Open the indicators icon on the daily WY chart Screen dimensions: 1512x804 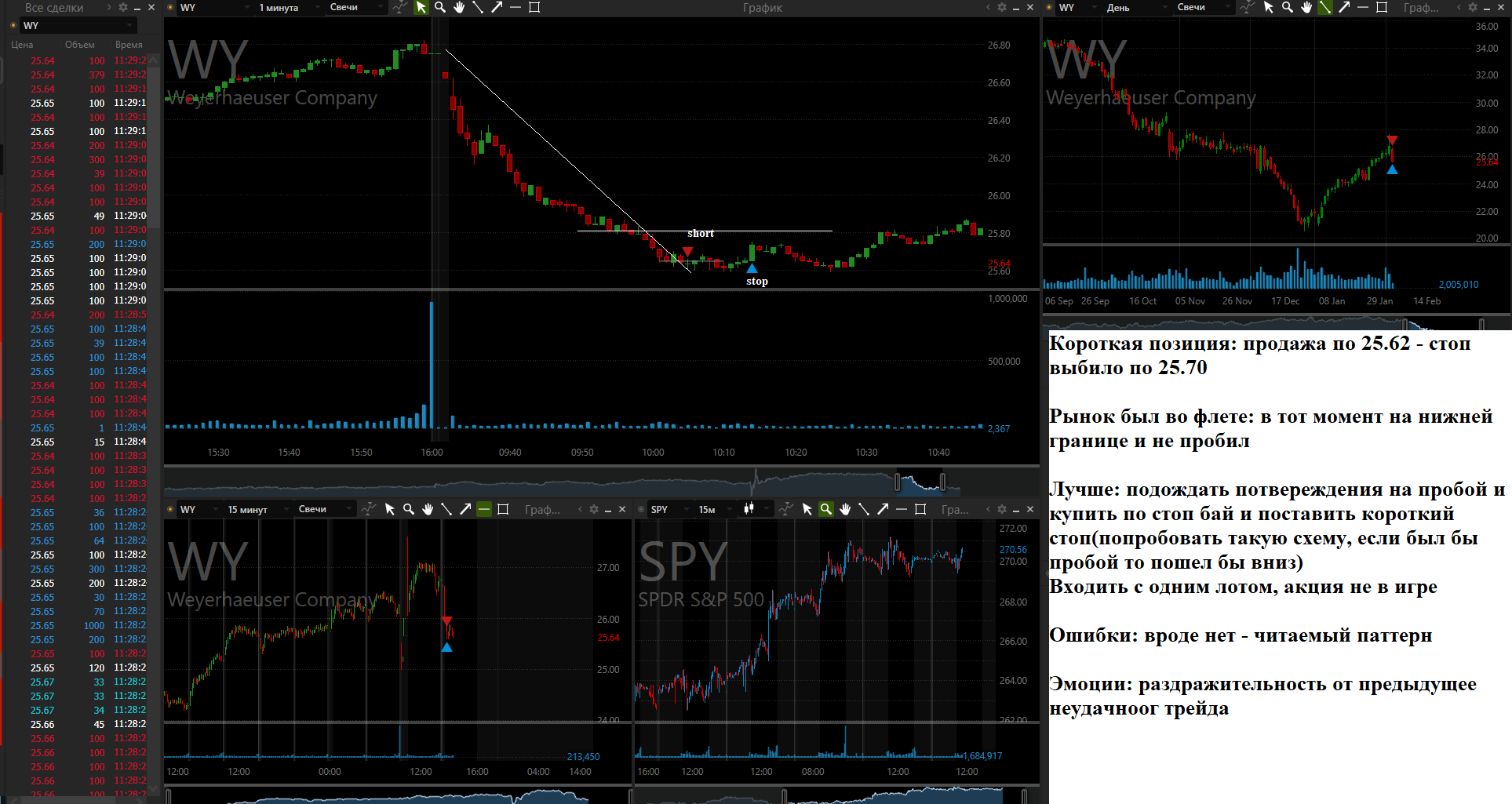(1248, 7)
